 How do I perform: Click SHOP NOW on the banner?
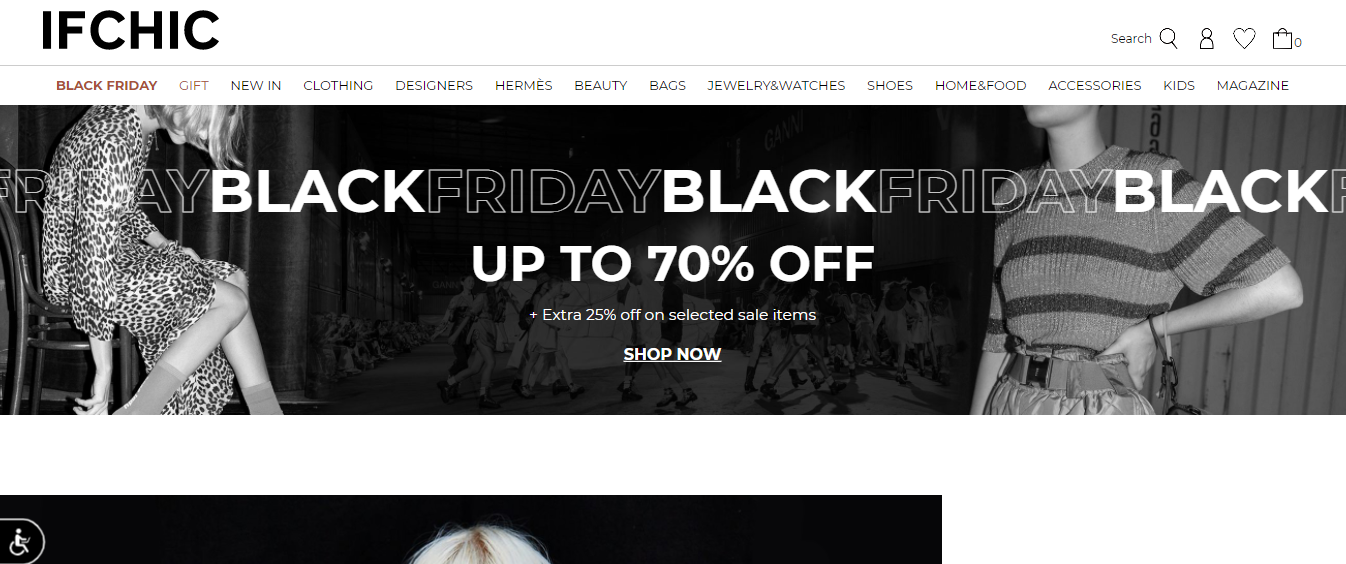pos(672,354)
